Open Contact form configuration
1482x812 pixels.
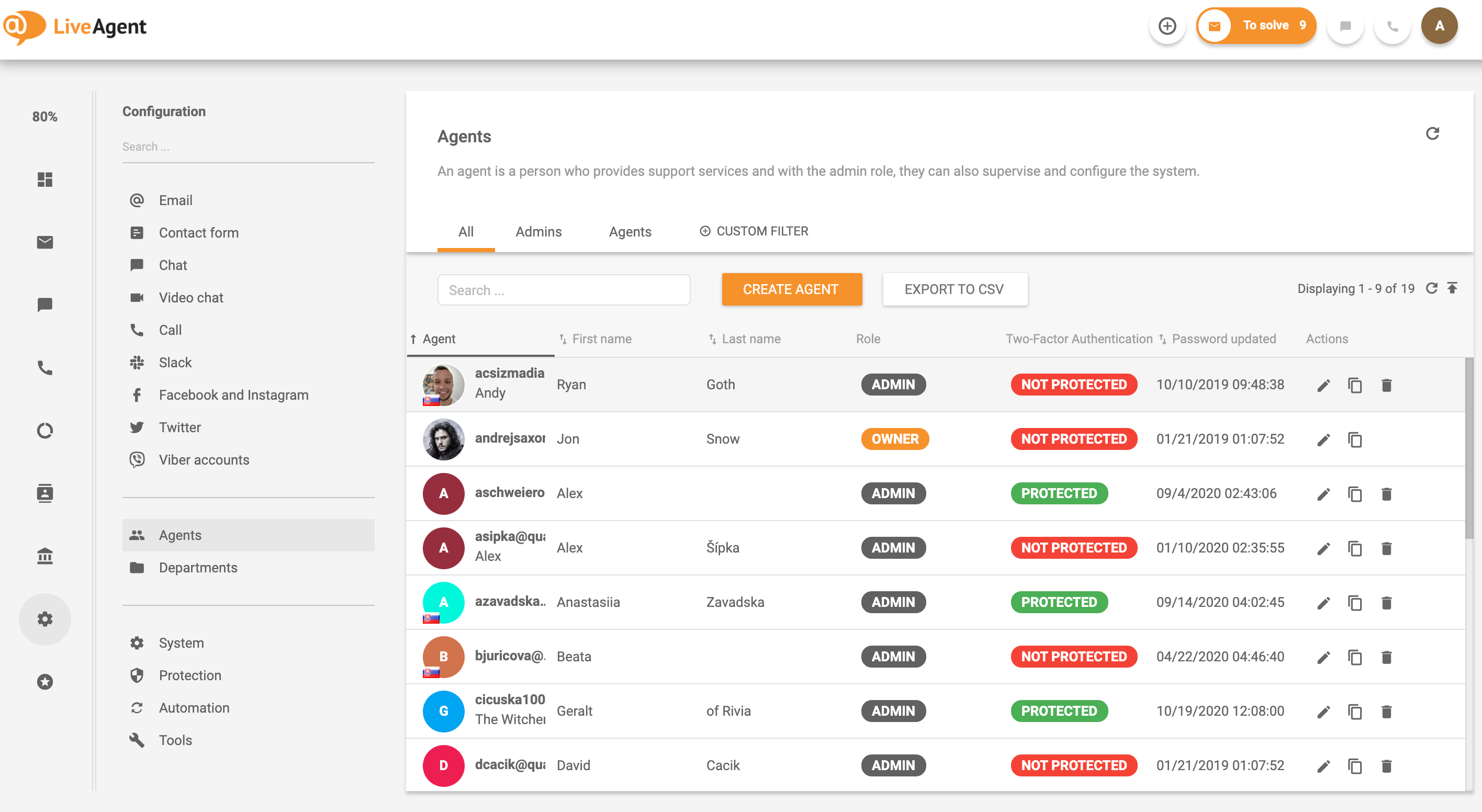(x=248, y=232)
